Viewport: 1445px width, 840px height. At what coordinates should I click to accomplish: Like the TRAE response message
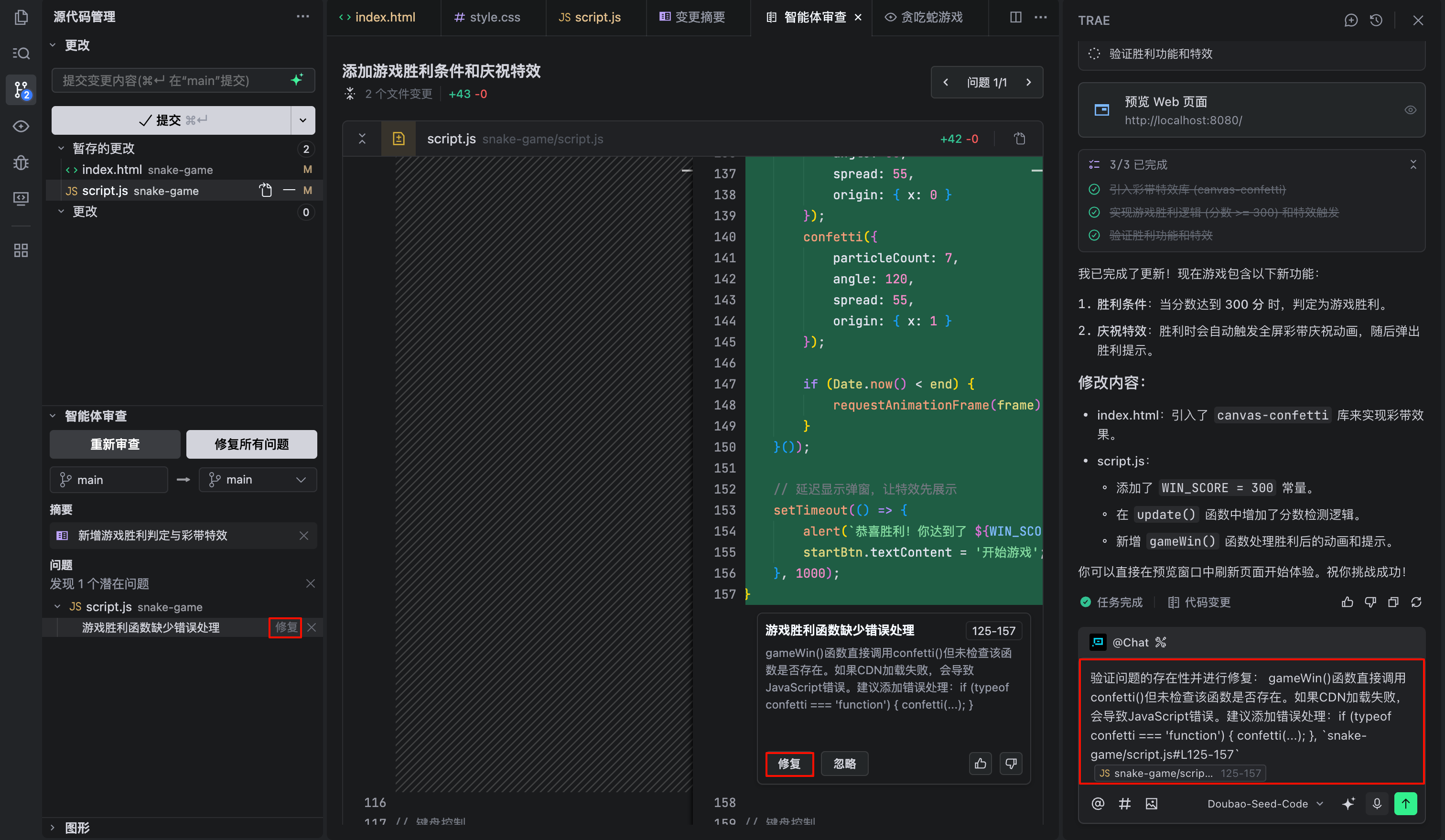(1347, 602)
